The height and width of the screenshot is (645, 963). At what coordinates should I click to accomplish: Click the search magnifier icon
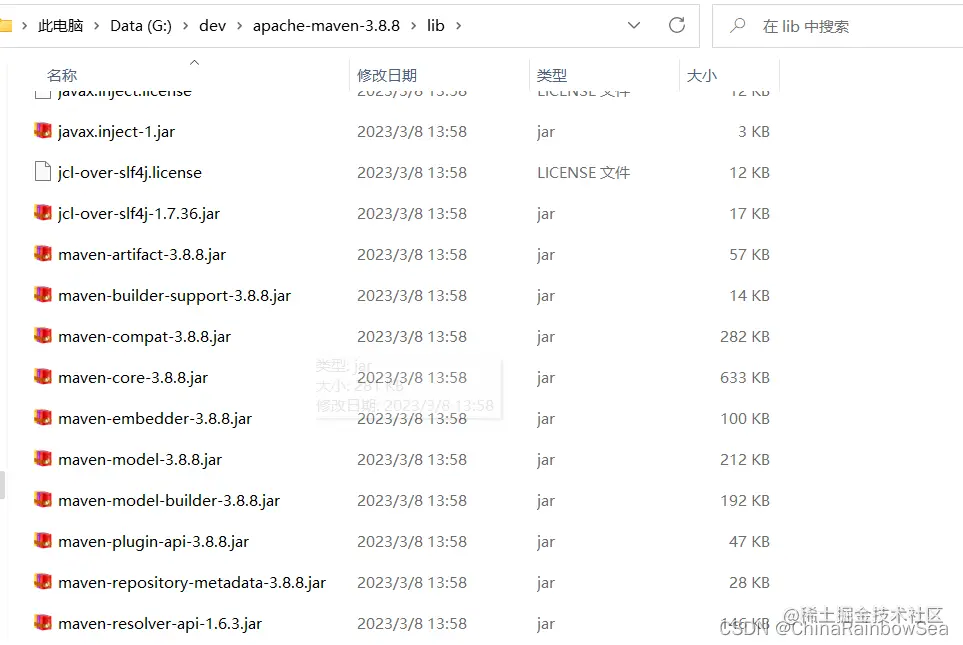(x=737, y=26)
